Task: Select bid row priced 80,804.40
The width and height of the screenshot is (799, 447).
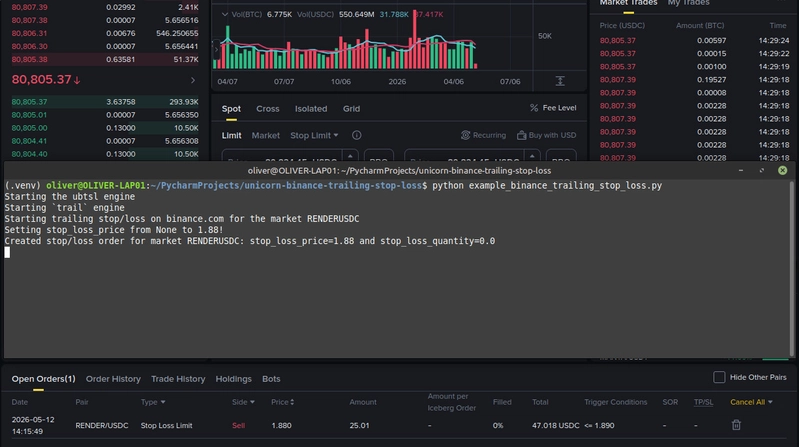Action: [x=104, y=154]
